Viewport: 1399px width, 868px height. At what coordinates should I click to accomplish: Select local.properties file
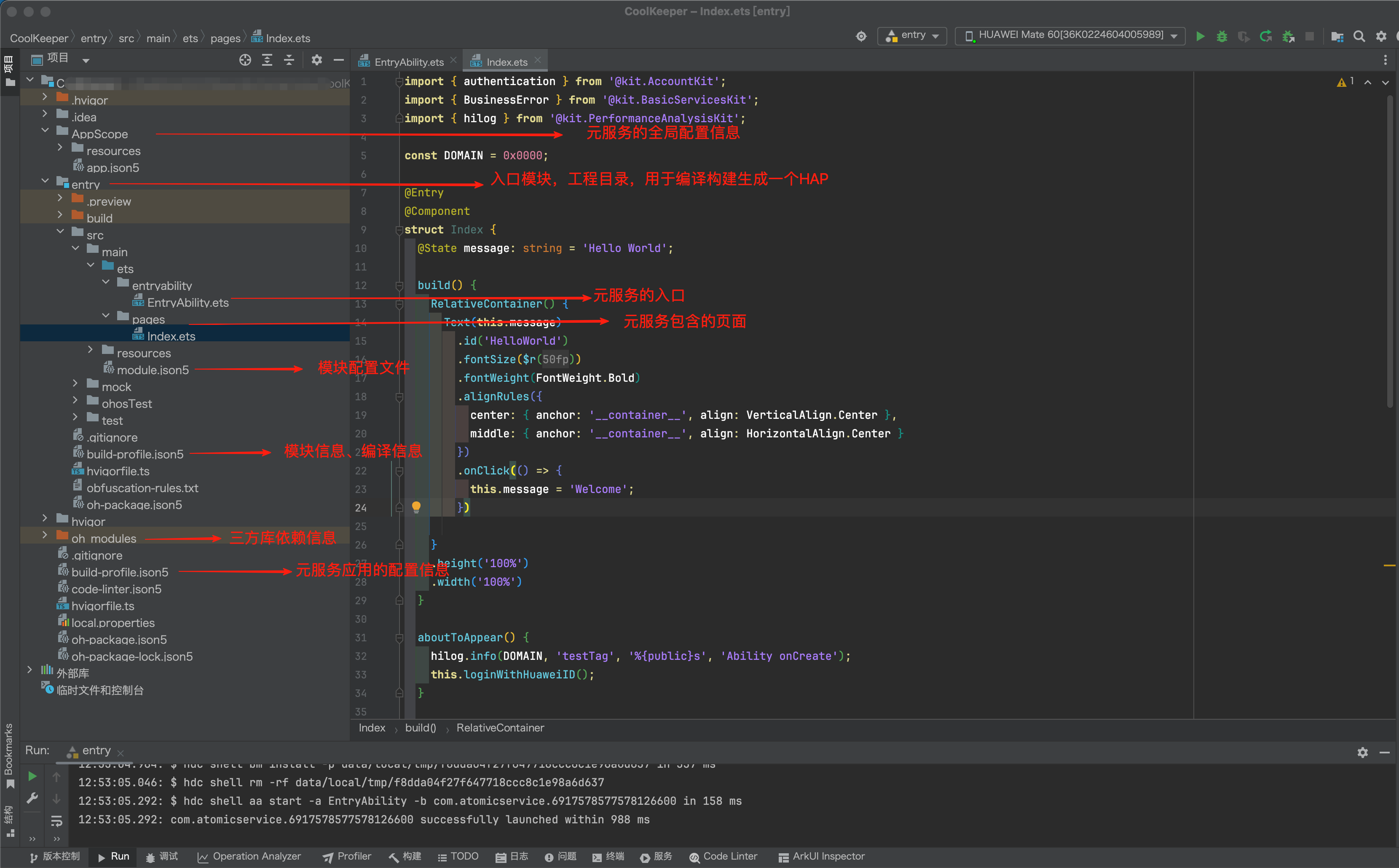113,623
